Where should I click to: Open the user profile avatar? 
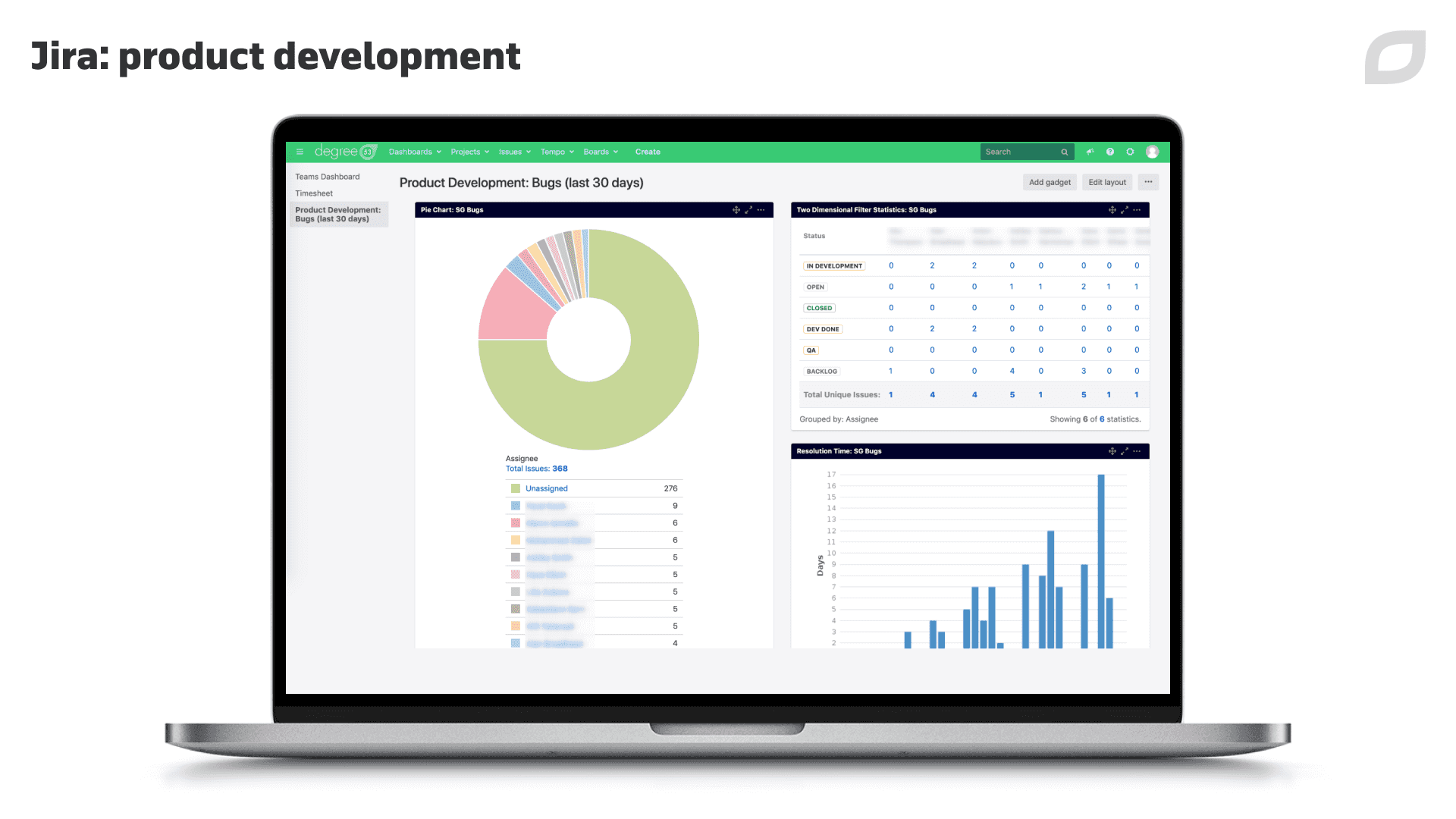point(1152,152)
